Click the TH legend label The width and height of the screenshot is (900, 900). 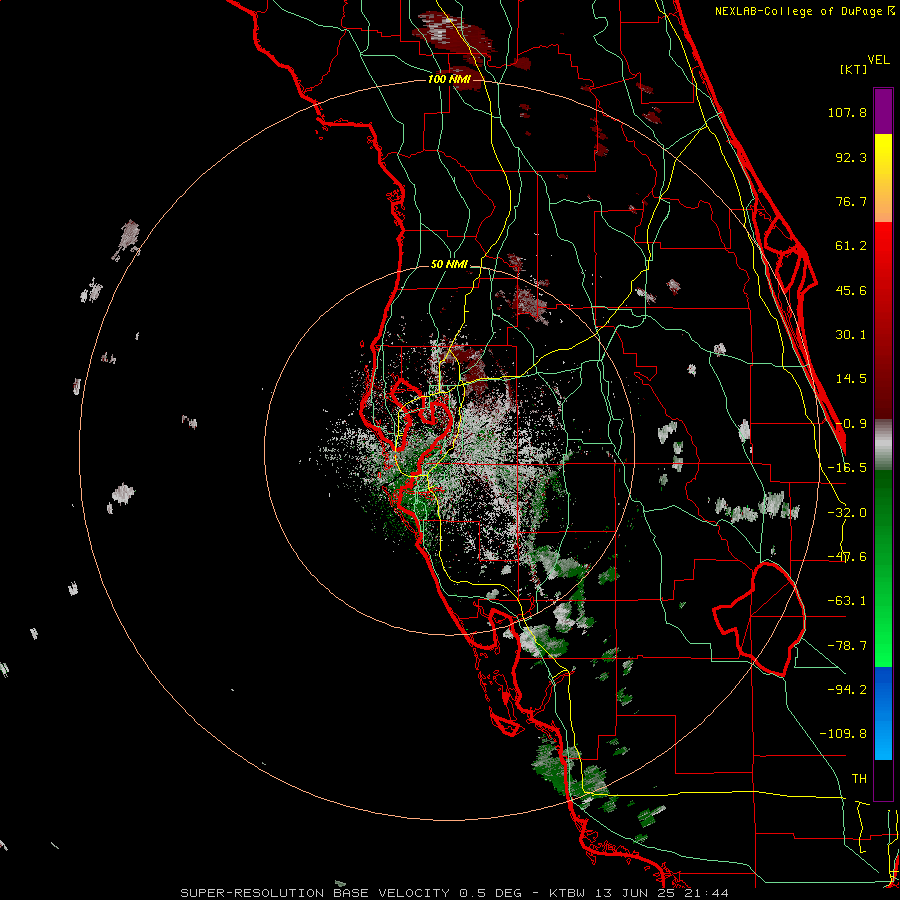[859, 778]
